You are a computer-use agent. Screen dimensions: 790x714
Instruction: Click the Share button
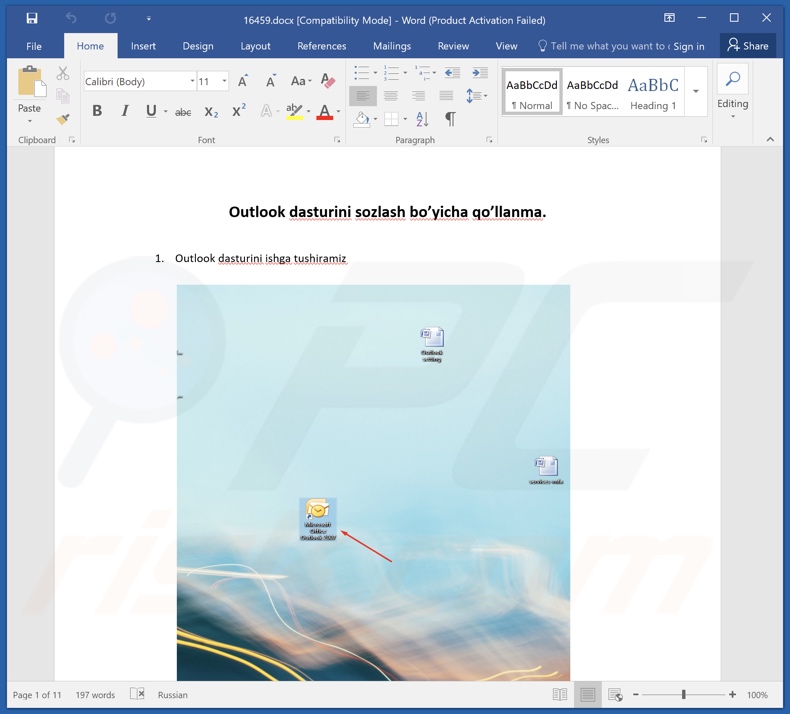coord(748,46)
